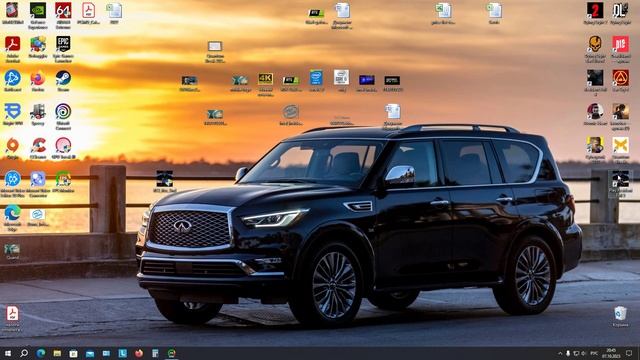Open the GeForce Experience desktop shortcut
The image size is (640, 360).
point(38,15)
